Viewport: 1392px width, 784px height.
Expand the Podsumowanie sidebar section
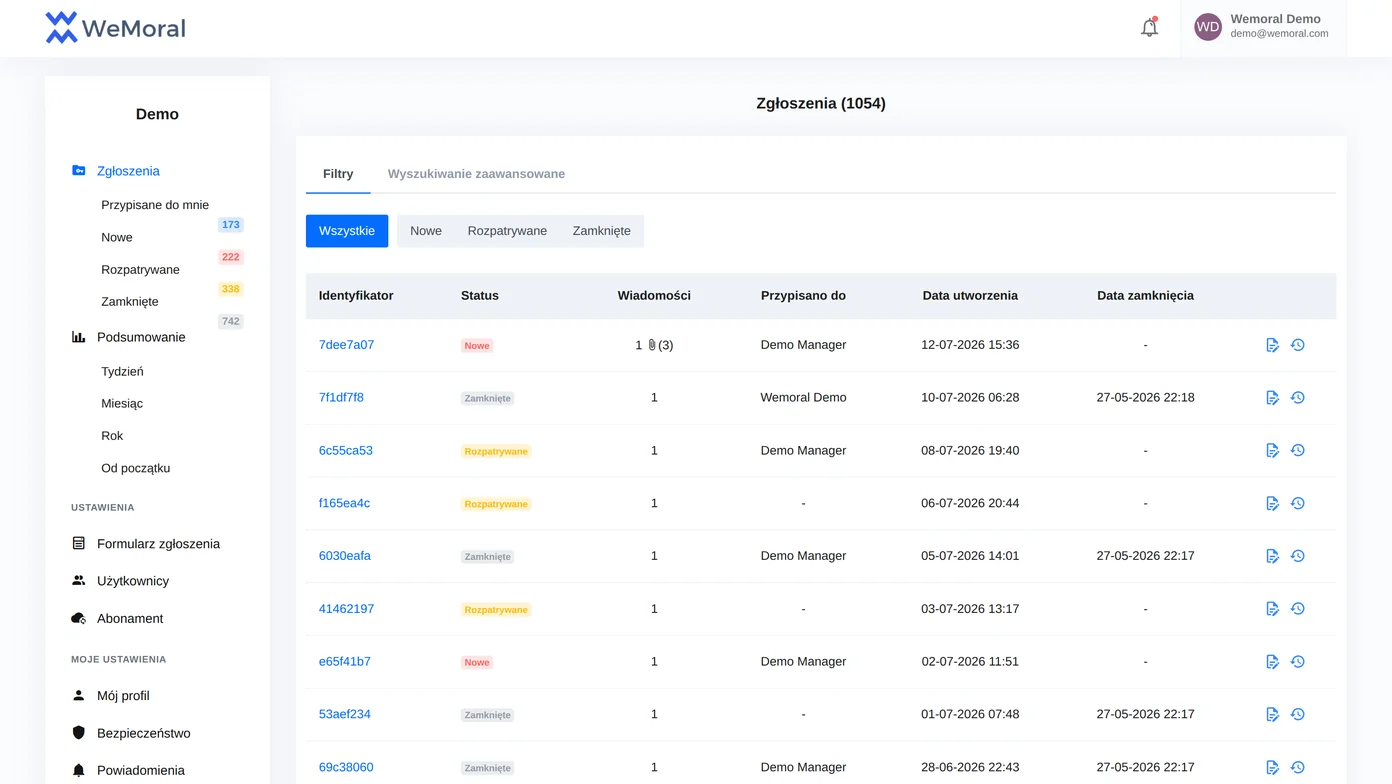[x=157, y=337]
